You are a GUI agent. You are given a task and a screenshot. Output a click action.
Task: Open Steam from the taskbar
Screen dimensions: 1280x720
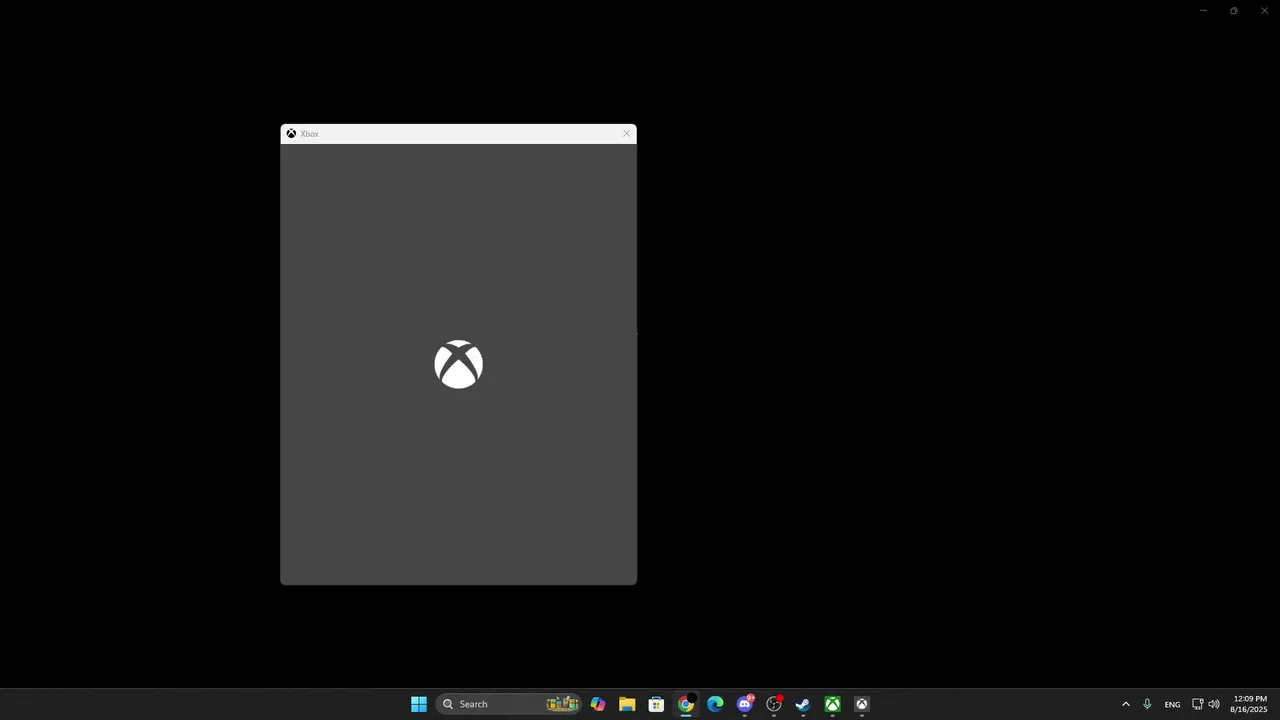[803, 704]
